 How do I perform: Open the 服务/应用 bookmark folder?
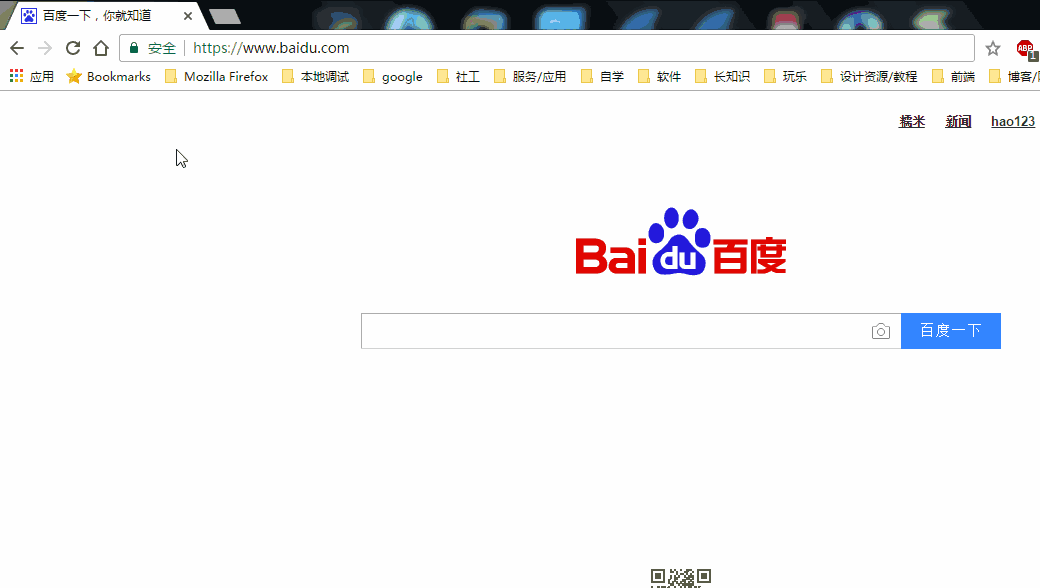click(x=530, y=76)
